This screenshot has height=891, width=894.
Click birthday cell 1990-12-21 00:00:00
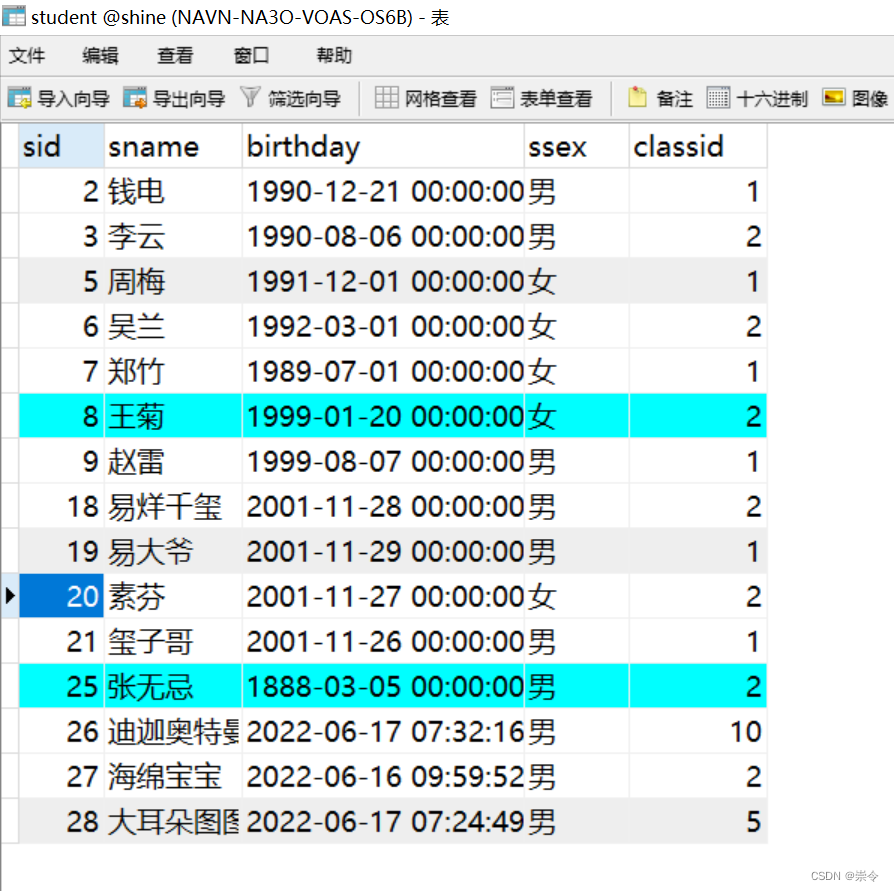[x=383, y=191]
